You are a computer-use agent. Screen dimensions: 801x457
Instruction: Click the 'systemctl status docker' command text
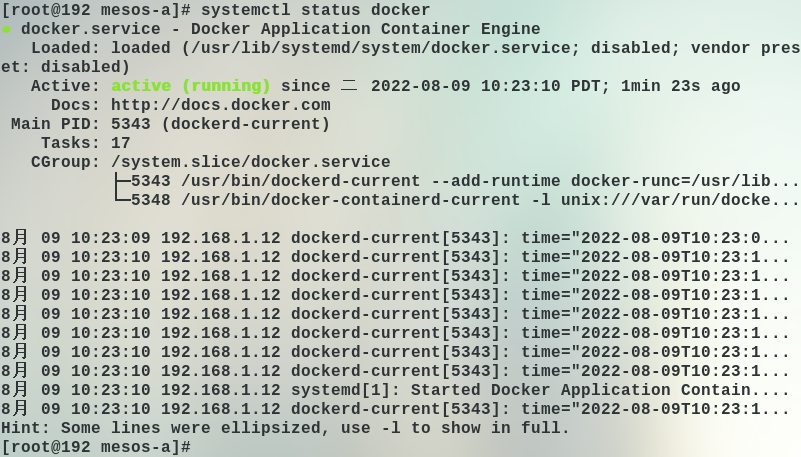click(x=316, y=10)
